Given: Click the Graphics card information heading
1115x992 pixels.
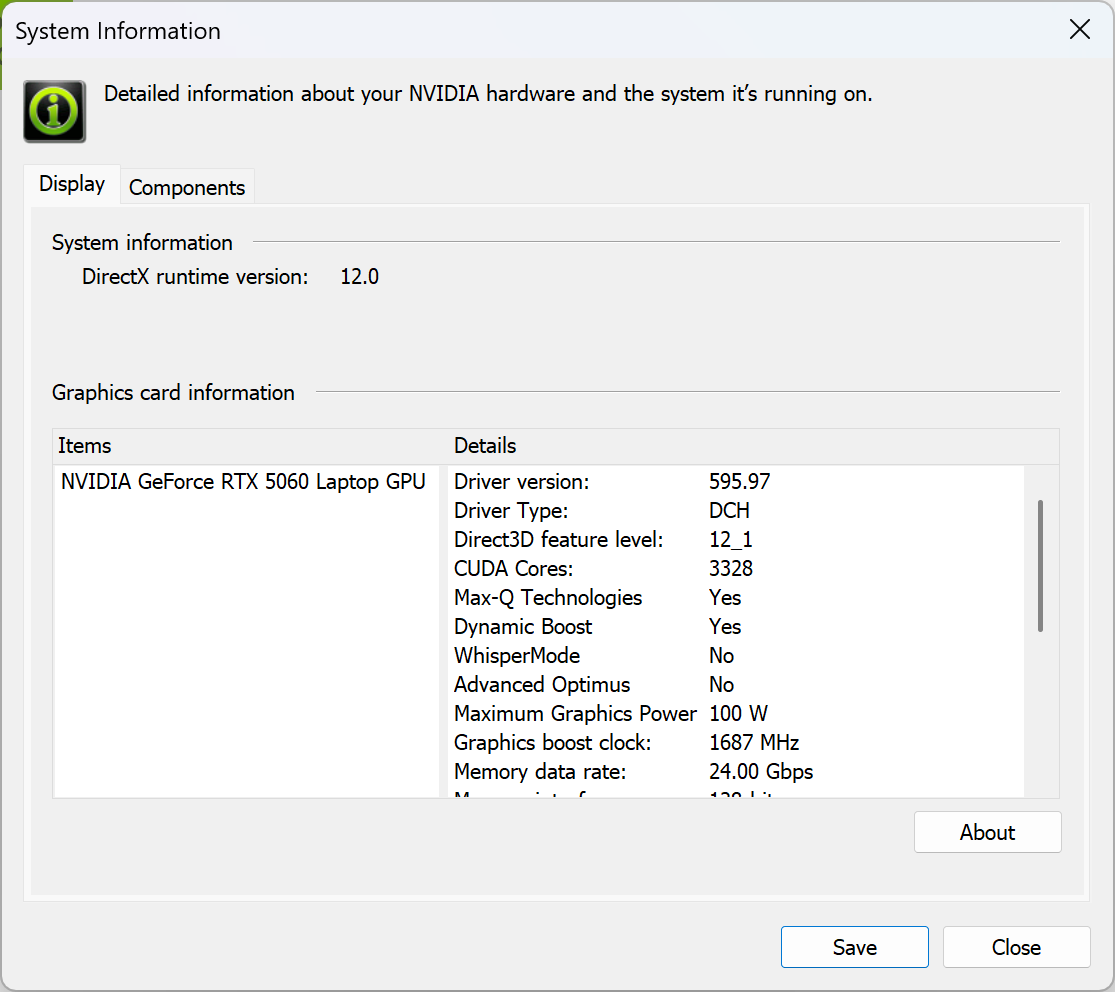Looking at the screenshot, I should [174, 393].
